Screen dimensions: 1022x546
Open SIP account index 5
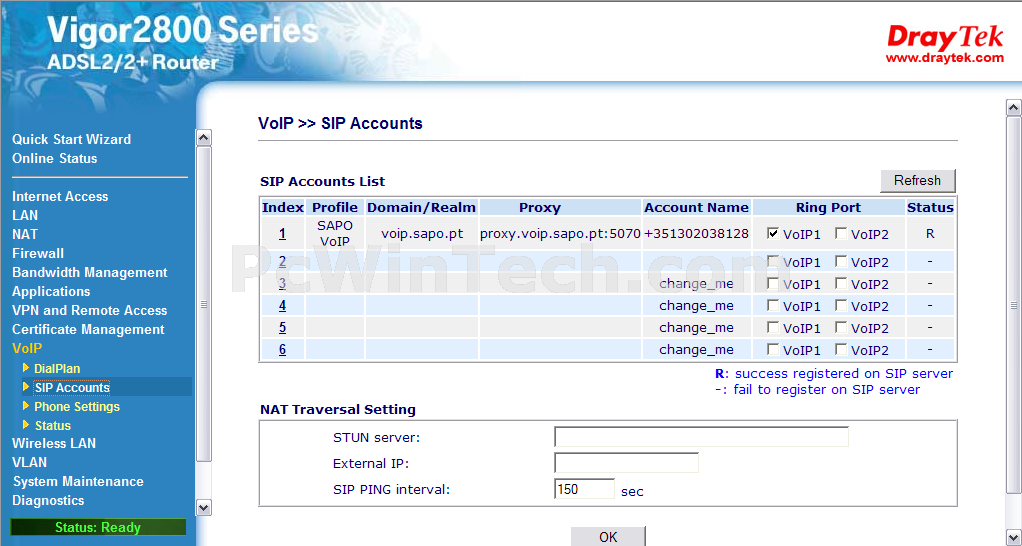click(x=282, y=327)
